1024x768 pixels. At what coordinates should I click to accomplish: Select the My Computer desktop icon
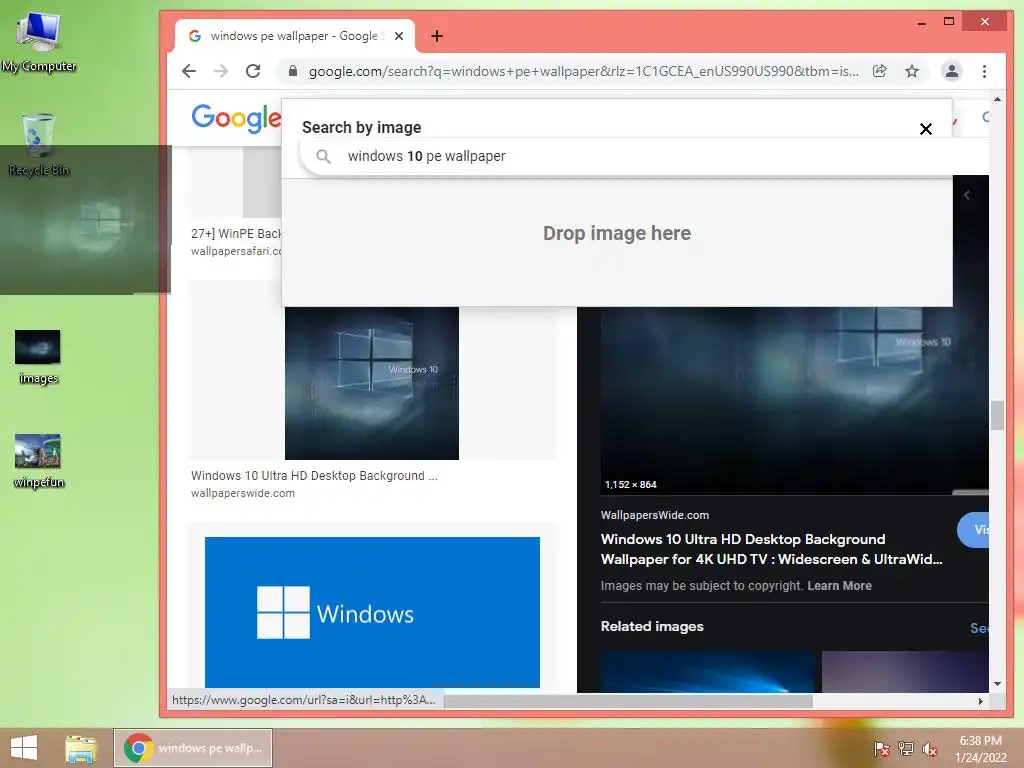click(39, 42)
